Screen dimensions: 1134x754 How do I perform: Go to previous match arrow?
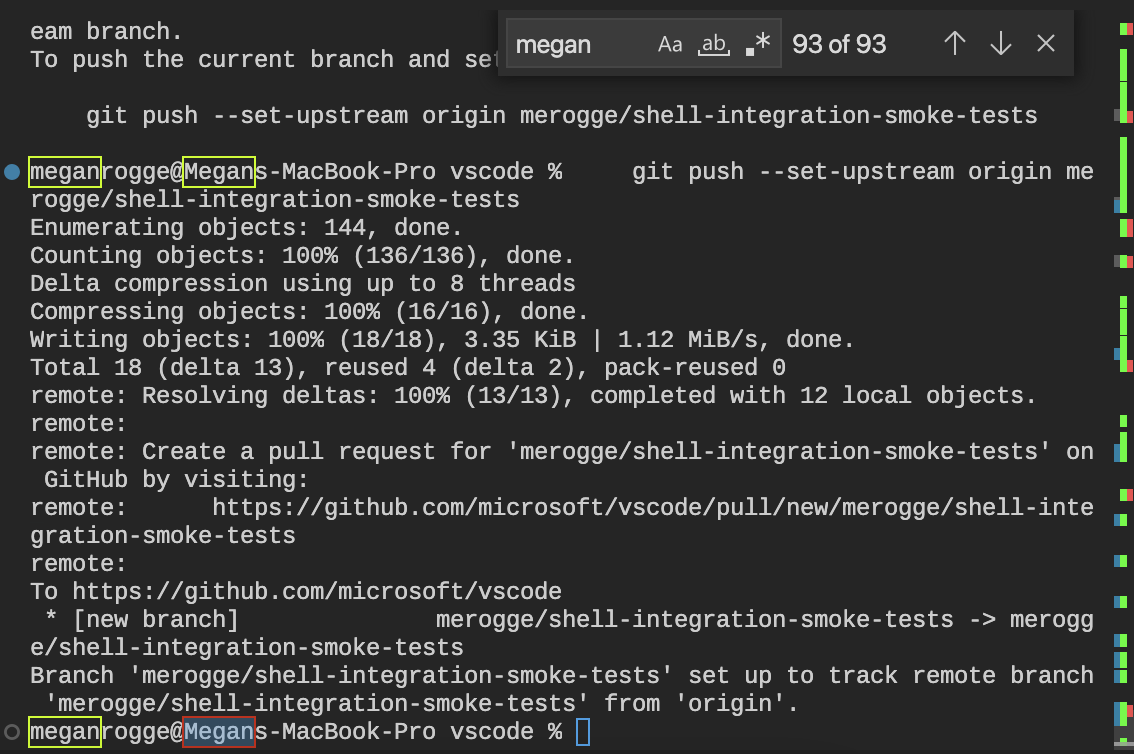point(955,44)
